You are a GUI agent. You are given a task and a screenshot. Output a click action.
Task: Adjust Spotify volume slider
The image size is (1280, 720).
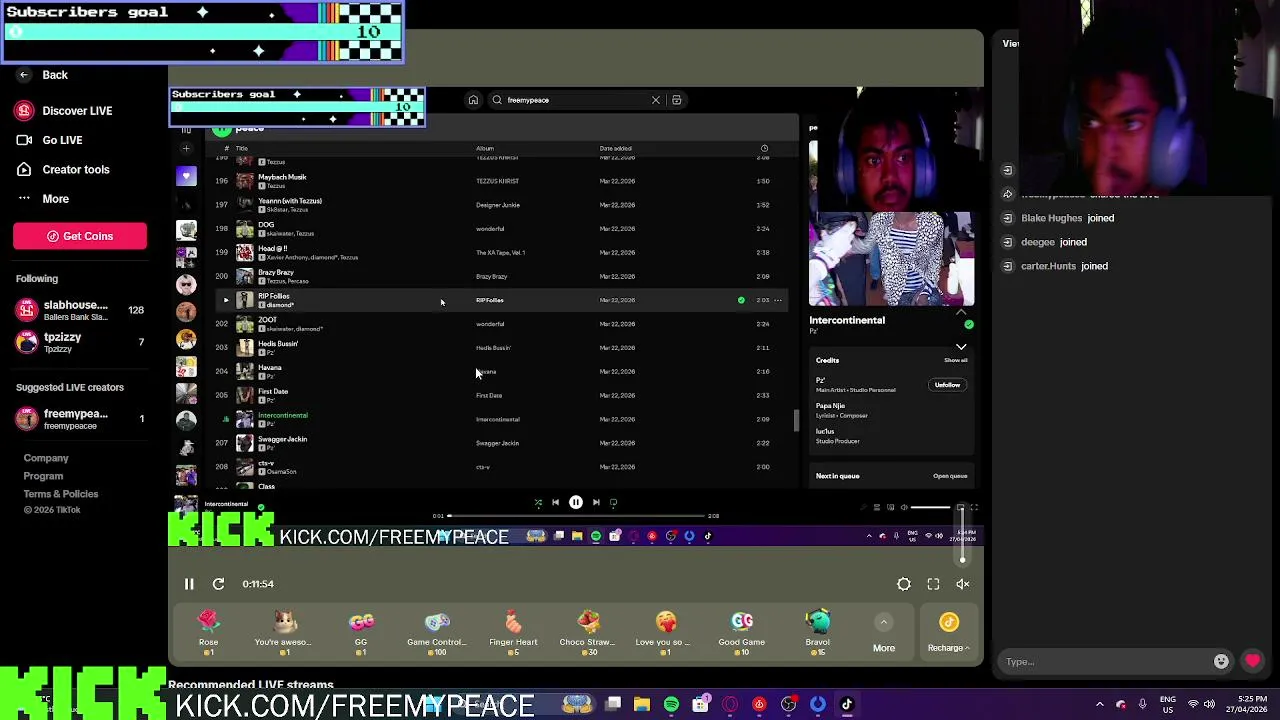[932, 508]
